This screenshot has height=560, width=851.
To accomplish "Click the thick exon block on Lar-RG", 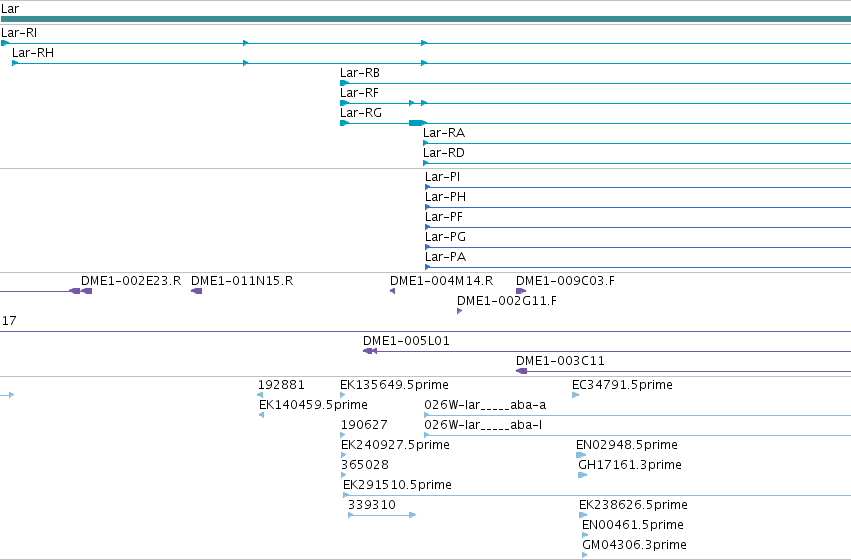I will pos(416,123).
